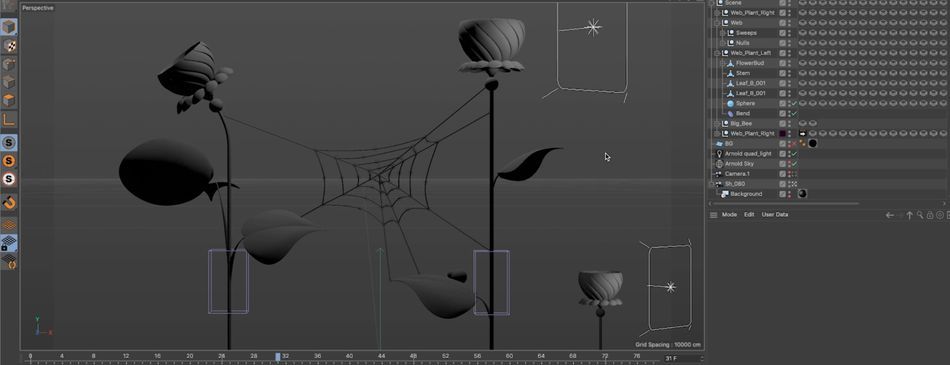Click the timeline playhead at frame 31
The image size is (950, 365).
click(x=278, y=357)
